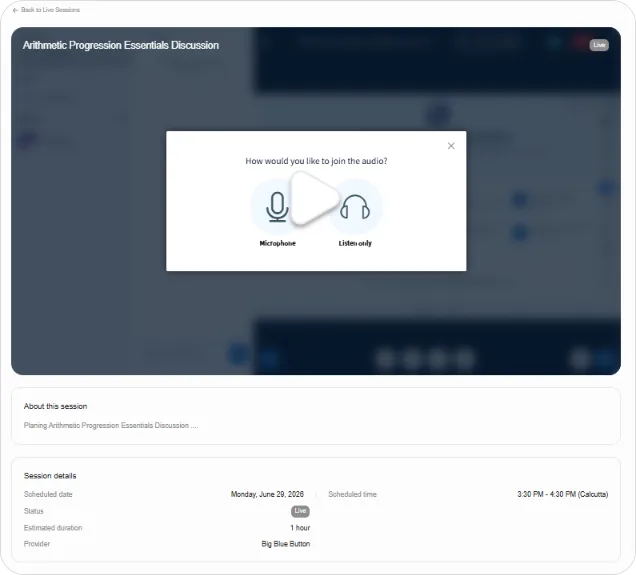This screenshot has width=636, height=575.
Task: Choose the Listen only headphones icon
Action: [x=355, y=207]
